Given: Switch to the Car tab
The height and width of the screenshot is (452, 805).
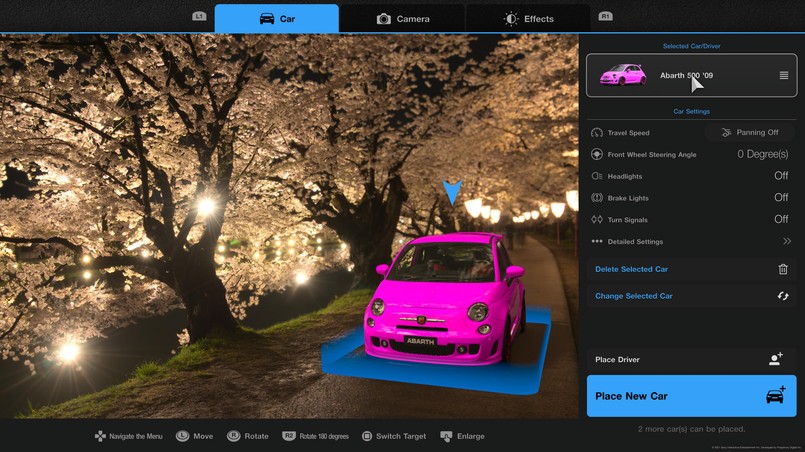Looking at the screenshot, I should pyautogui.click(x=277, y=18).
